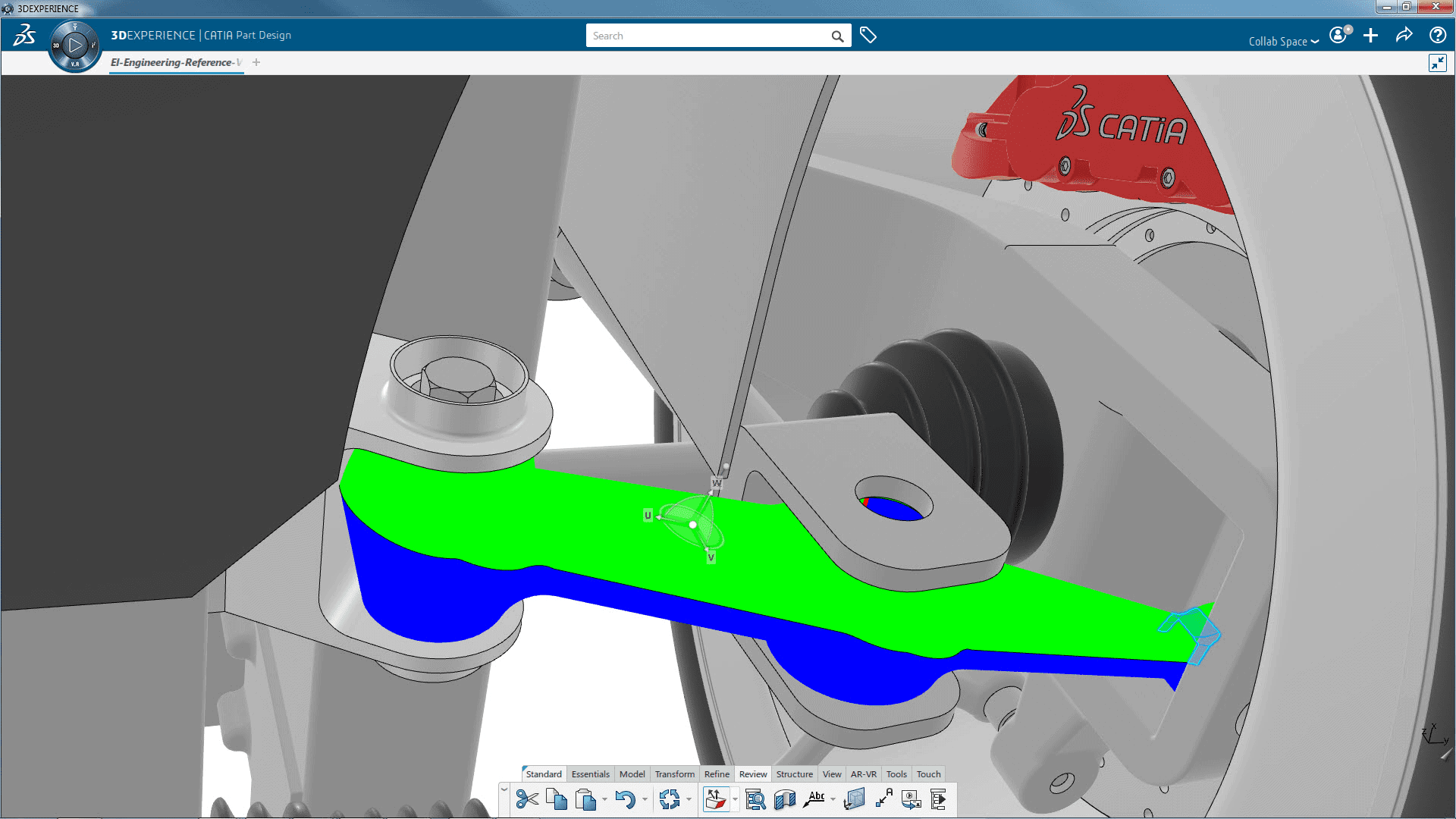Screen dimensions: 1456x819
Task: Click the green section cut surface
Action: pyautogui.click(x=607, y=531)
